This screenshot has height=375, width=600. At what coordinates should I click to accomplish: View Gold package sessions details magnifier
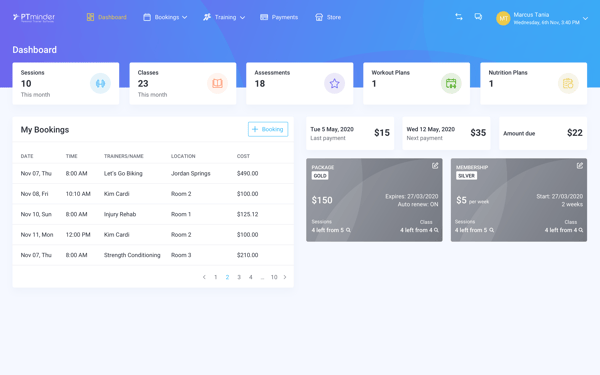tap(348, 230)
